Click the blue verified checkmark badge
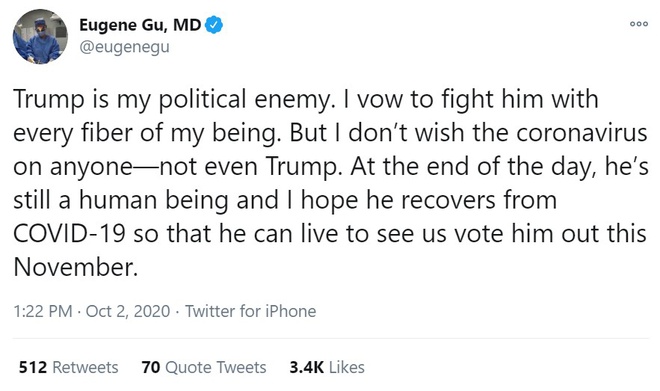660x391 pixels. (214, 25)
